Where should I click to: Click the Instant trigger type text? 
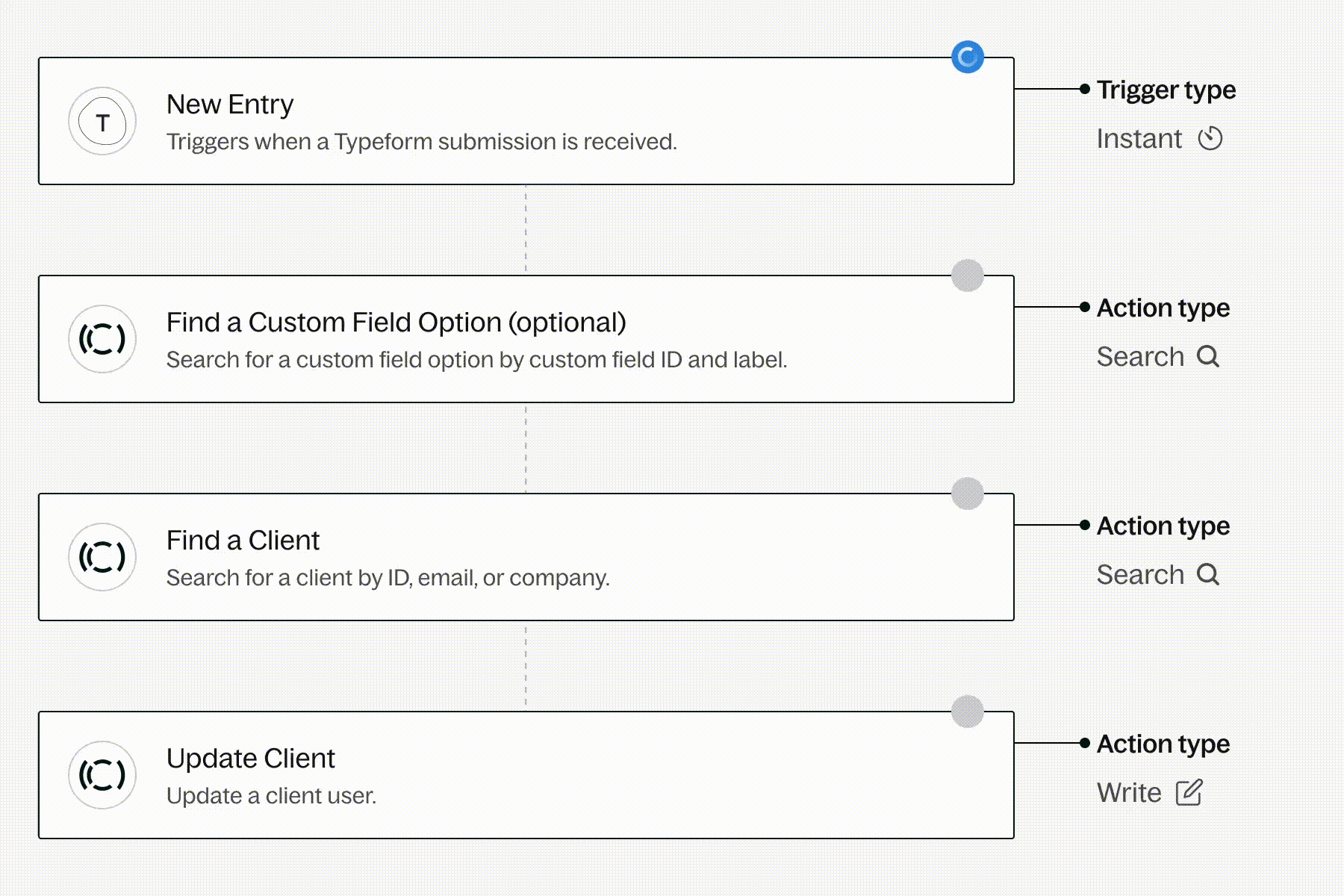pyautogui.click(x=1139, y=139)
